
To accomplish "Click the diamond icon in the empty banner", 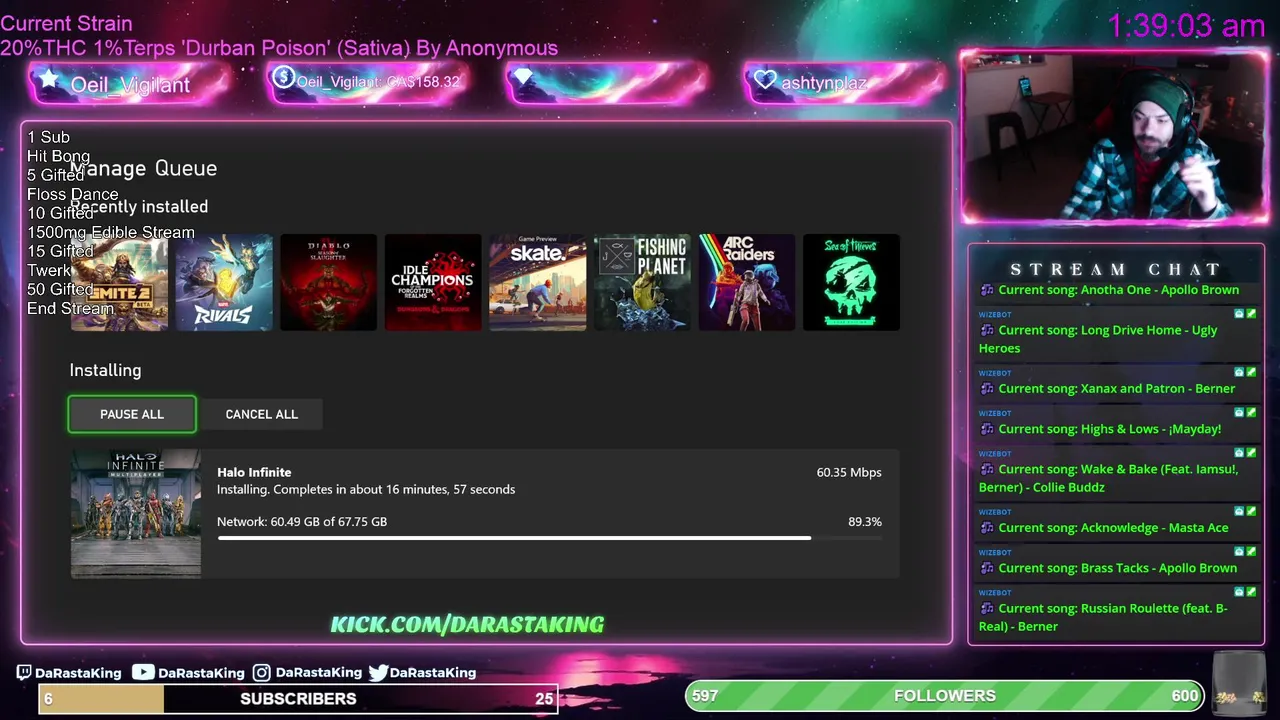I will pyautogui.click(x=525, y=78).
